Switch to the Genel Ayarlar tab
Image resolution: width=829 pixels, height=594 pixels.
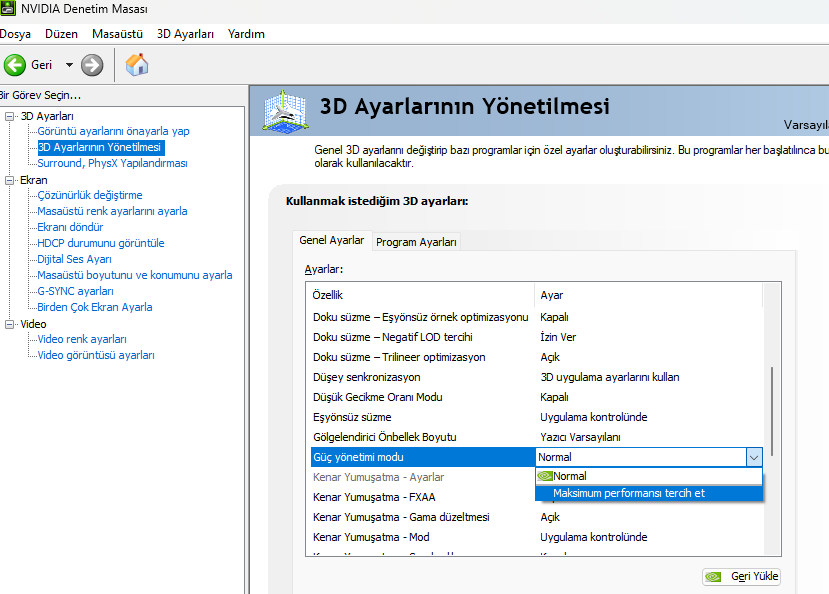pyautogui.click(x=332, y=240)
